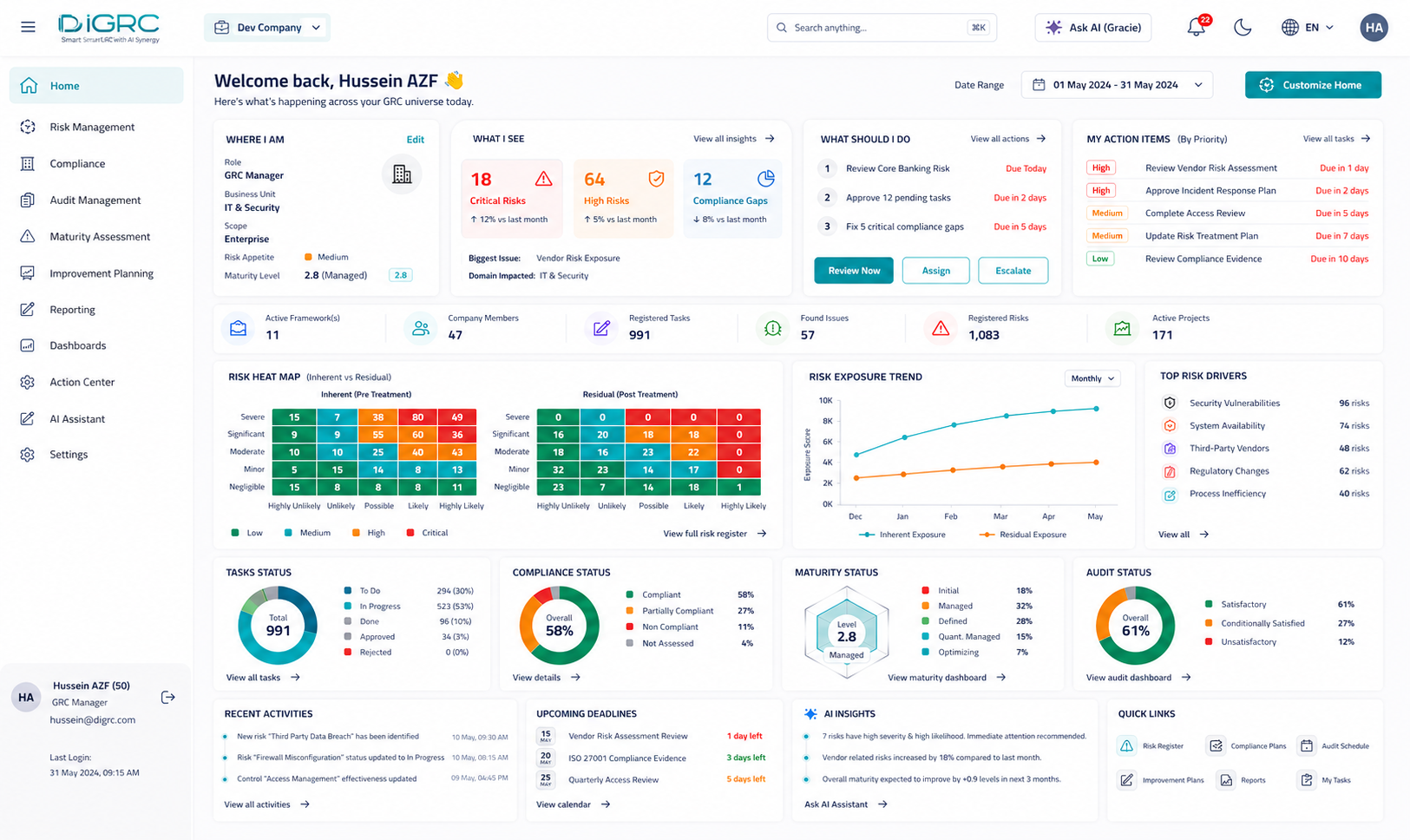Image resolution: width=1410 pixels, height=840 pixels.
Task: Click the System Availability driver icon
Action: (x=1170, y=425)
